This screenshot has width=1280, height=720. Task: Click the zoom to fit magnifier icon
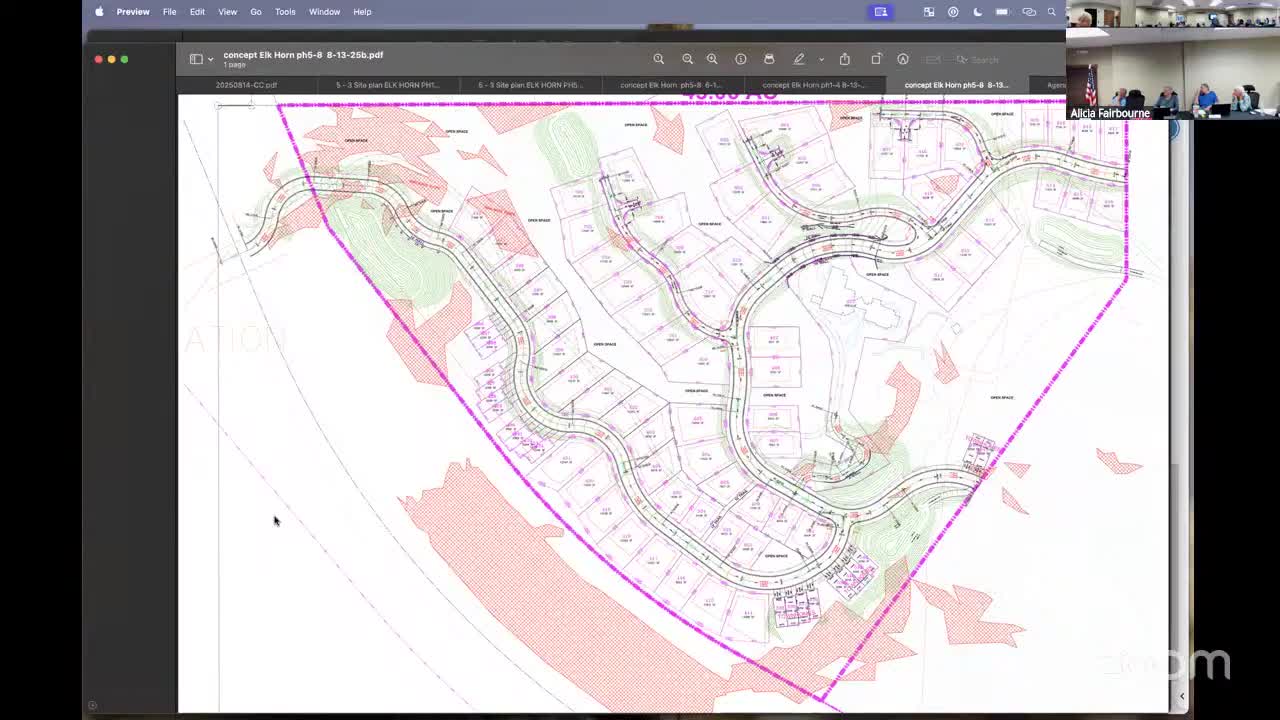659,59
